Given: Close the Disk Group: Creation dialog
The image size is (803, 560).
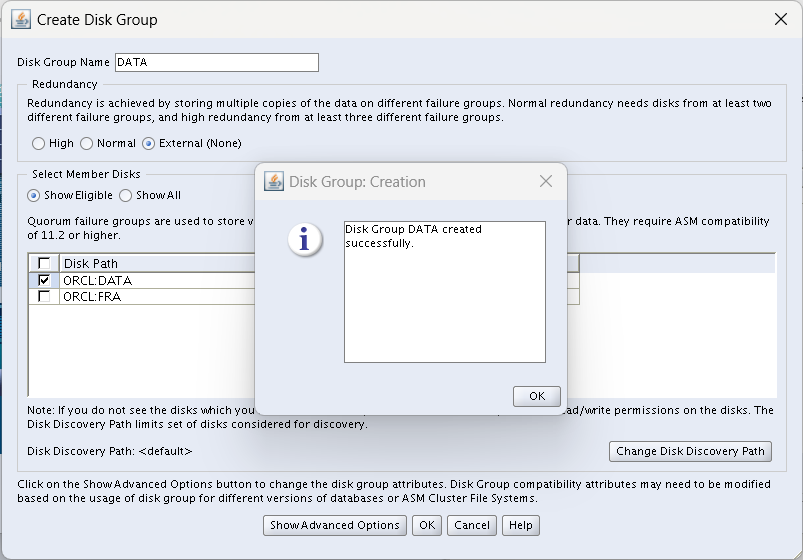Looking at the screenshot, I should [x=546, y=181].
